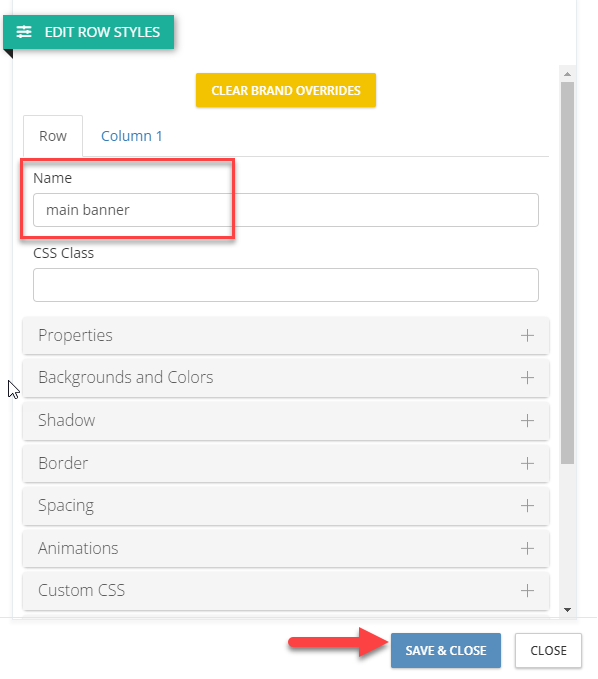Click the plus icon on Properties section

(527, 336)
